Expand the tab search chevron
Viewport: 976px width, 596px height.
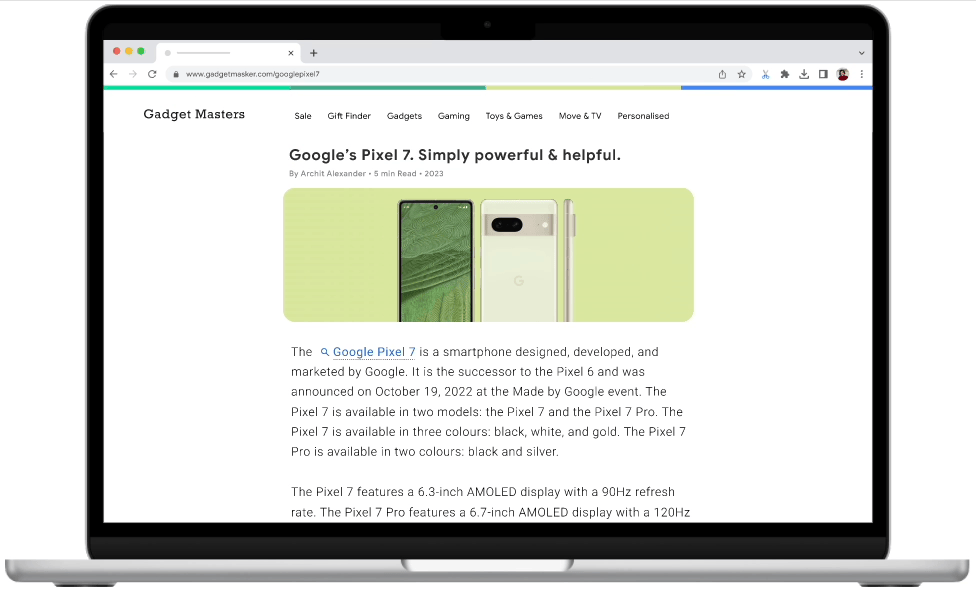click(861, 53)
